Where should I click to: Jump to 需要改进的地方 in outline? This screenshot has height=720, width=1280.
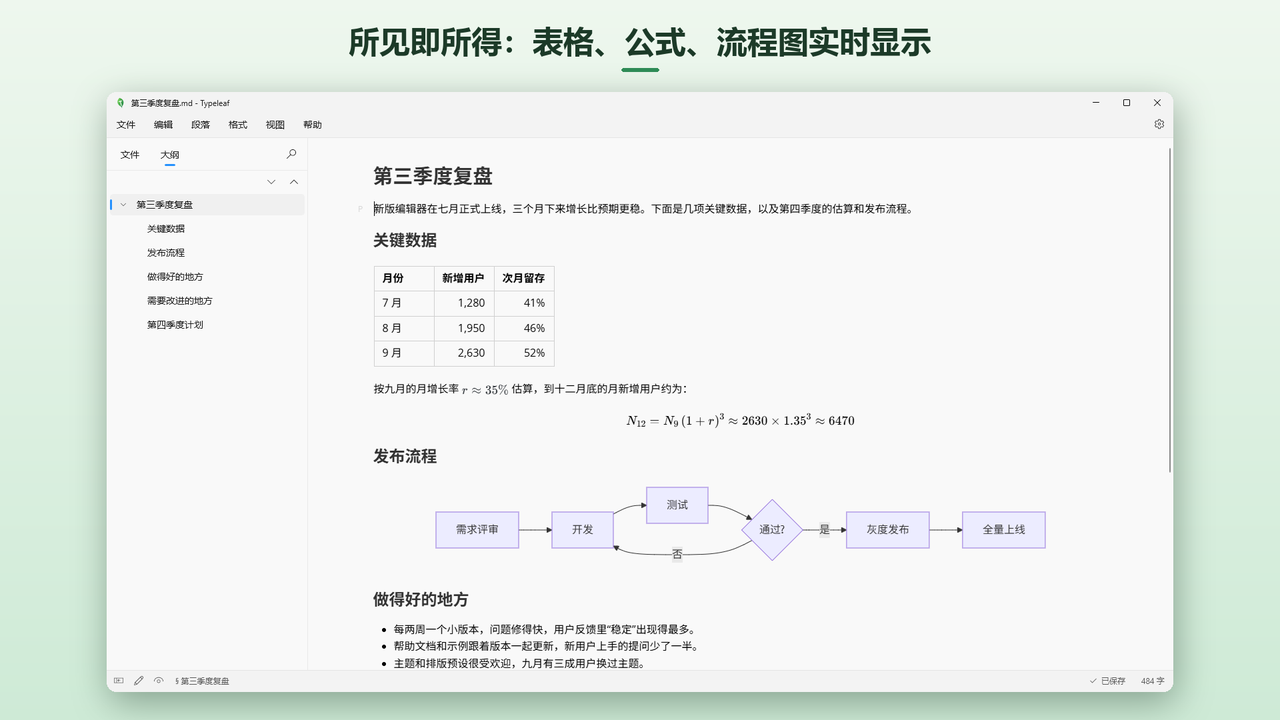point(180,301)
